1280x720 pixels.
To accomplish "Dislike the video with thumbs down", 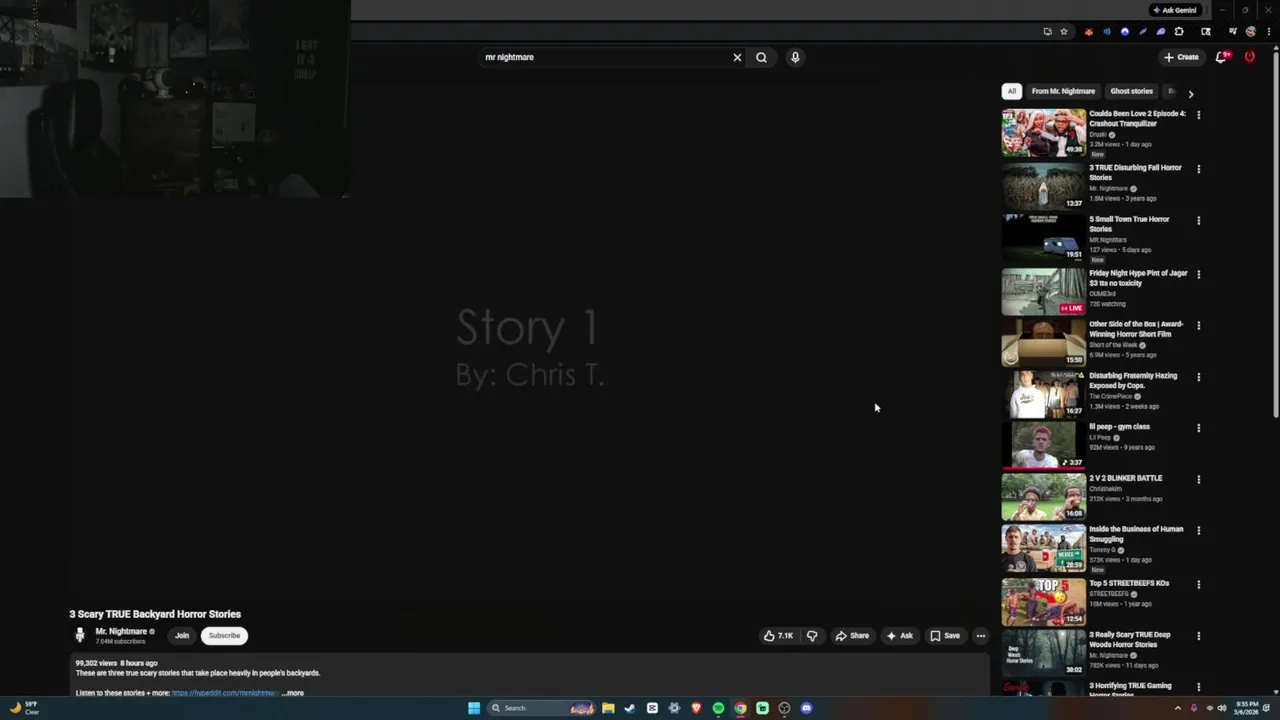I will click(812, 635).
